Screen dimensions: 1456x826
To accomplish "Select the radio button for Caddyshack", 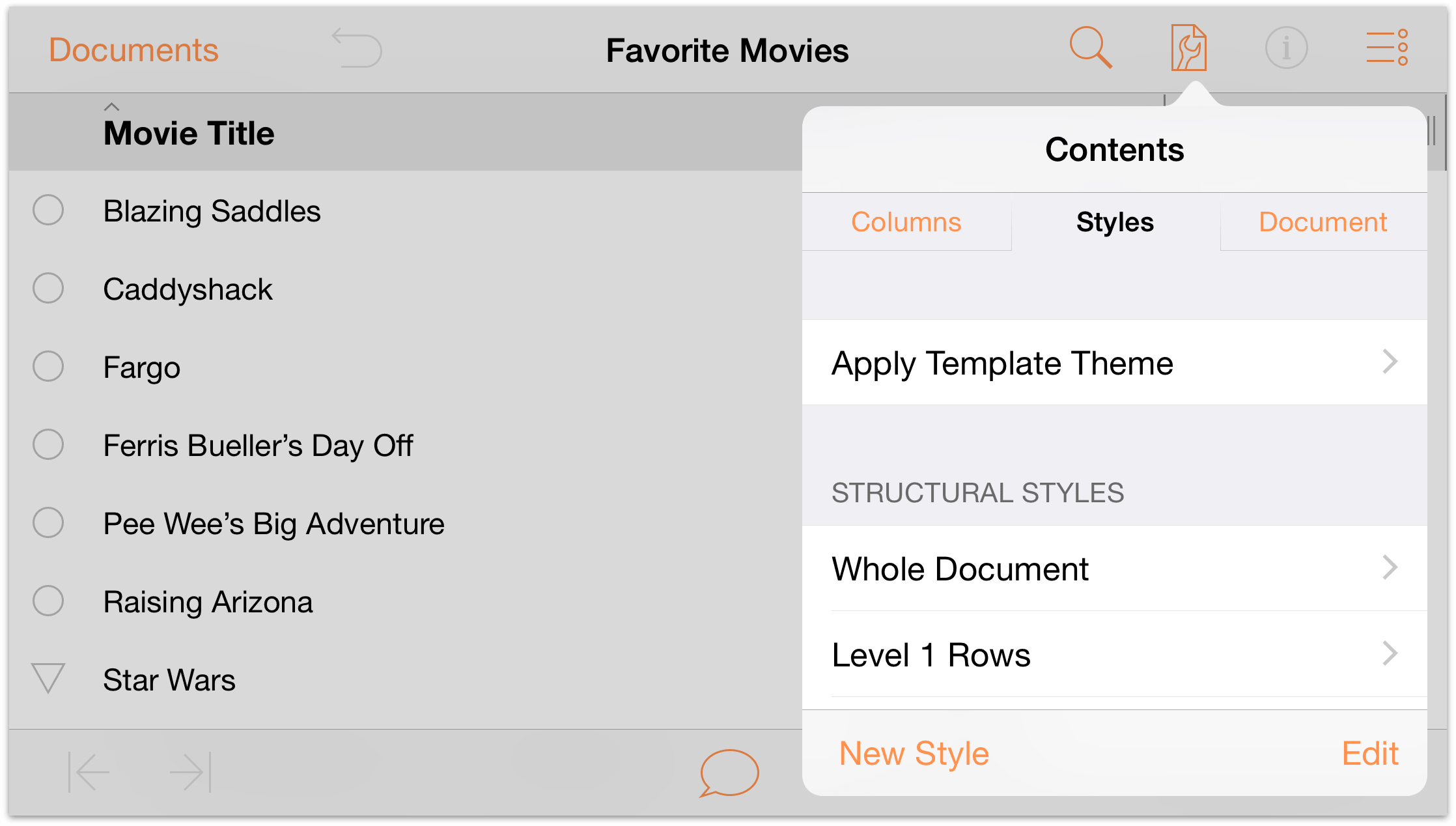I will click(x=49, y=288).
